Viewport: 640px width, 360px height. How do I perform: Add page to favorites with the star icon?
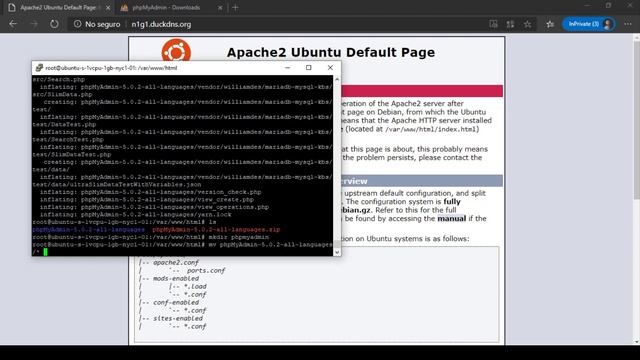pos(527,24)
